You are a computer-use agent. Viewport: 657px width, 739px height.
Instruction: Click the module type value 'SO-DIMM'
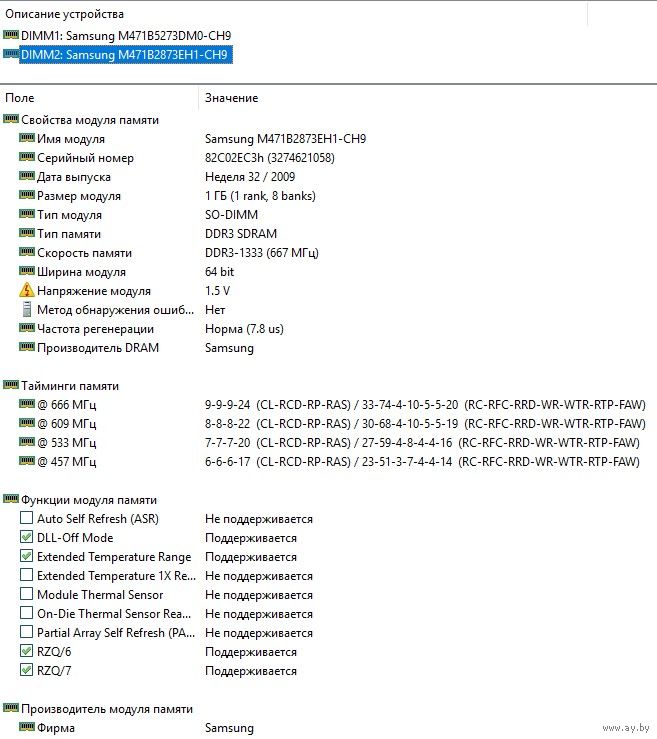pos(231,215)
